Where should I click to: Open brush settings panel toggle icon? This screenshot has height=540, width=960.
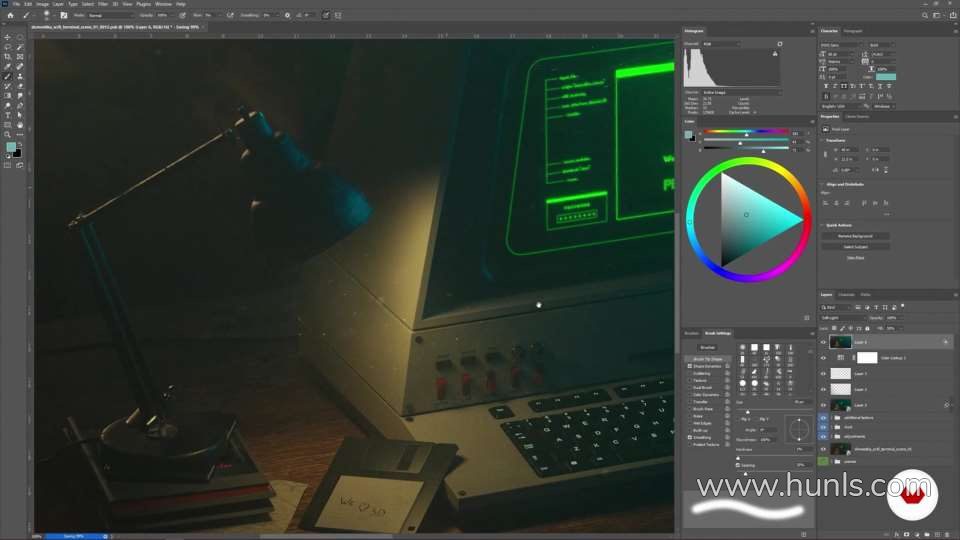point(64,15)
